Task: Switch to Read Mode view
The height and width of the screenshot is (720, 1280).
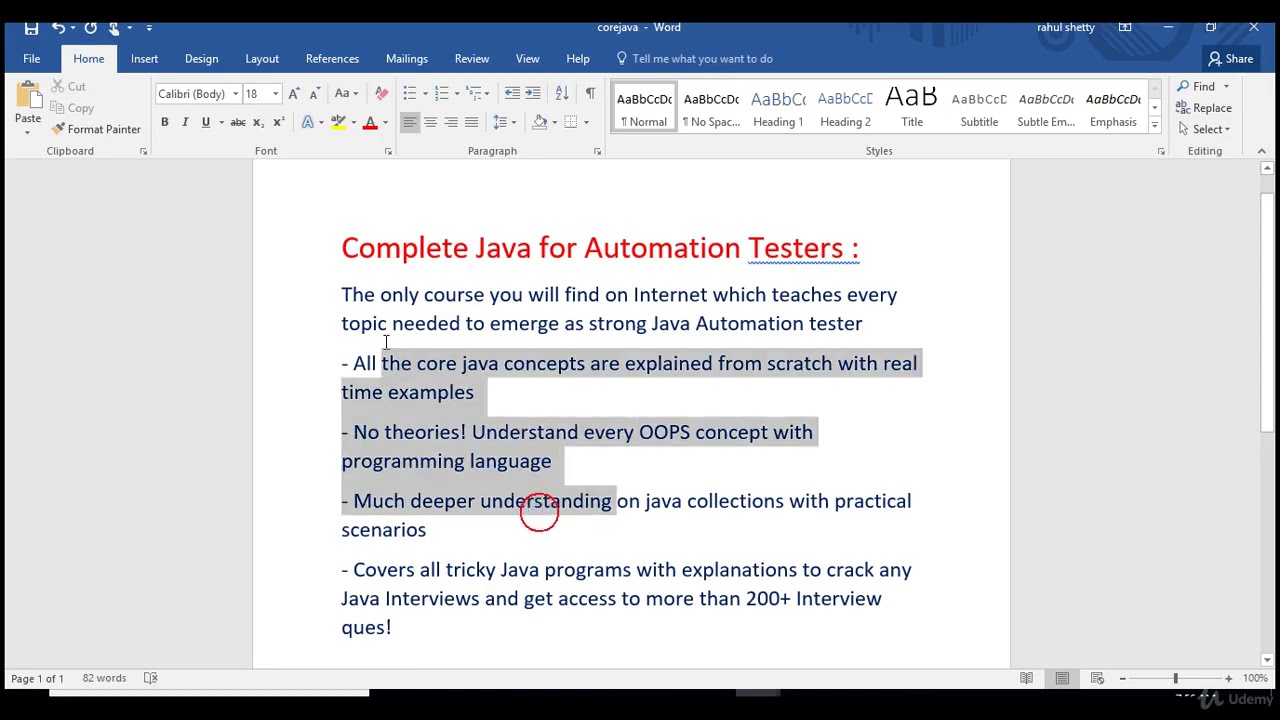Action: 1026,679
